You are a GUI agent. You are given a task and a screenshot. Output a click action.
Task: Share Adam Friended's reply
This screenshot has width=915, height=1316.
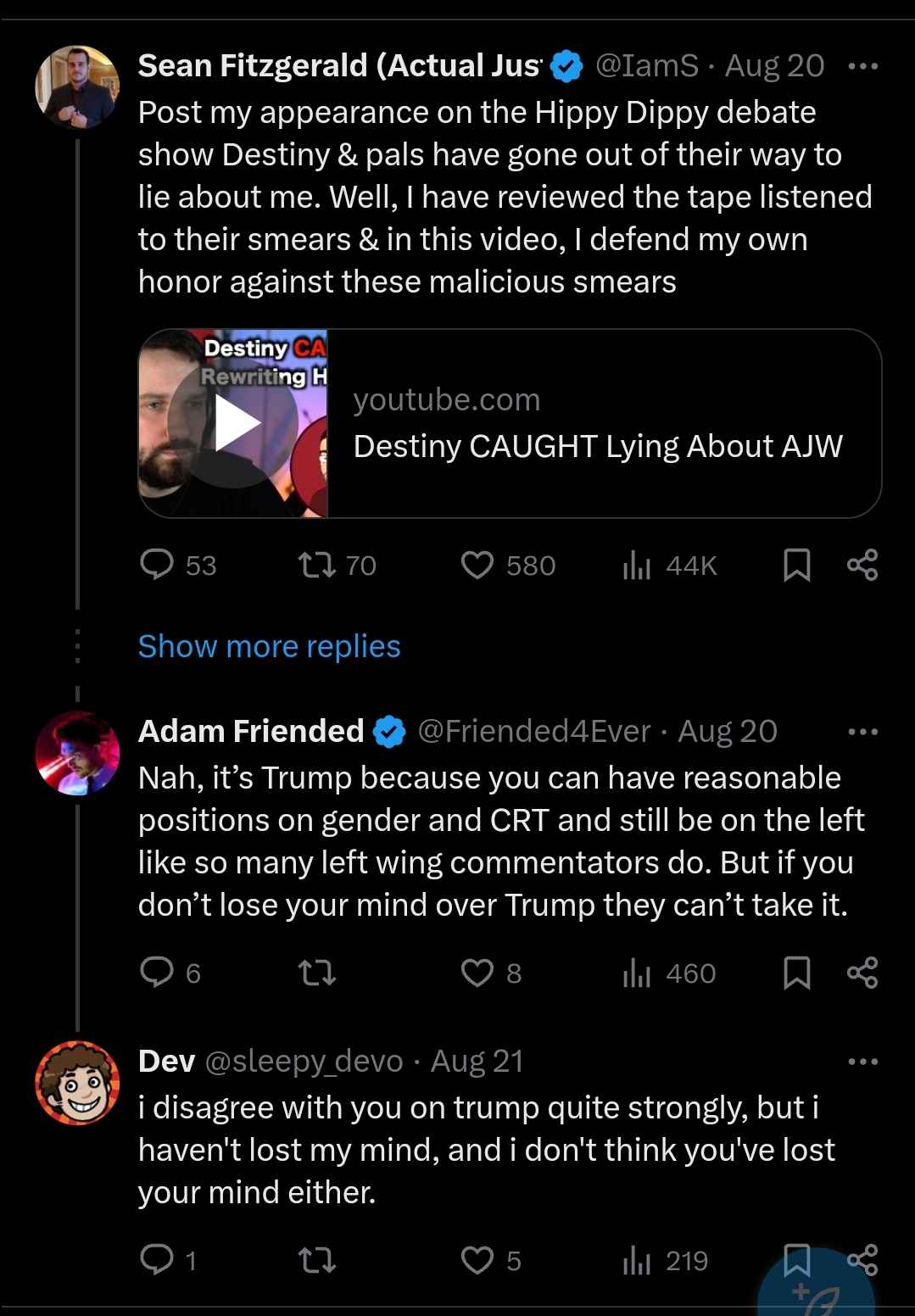(862, 973)
